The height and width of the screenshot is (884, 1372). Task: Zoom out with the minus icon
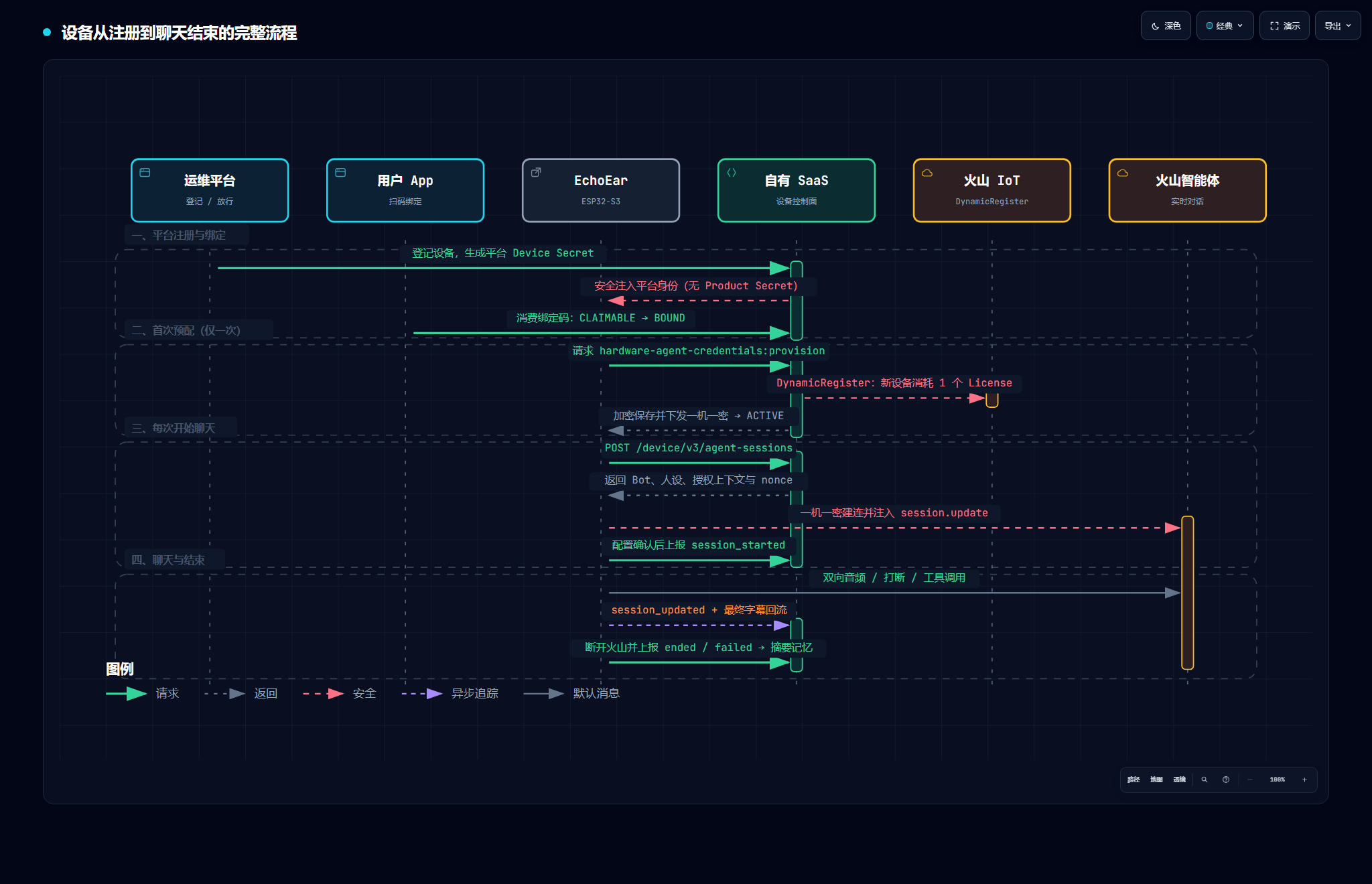(x=1250, y=780)
